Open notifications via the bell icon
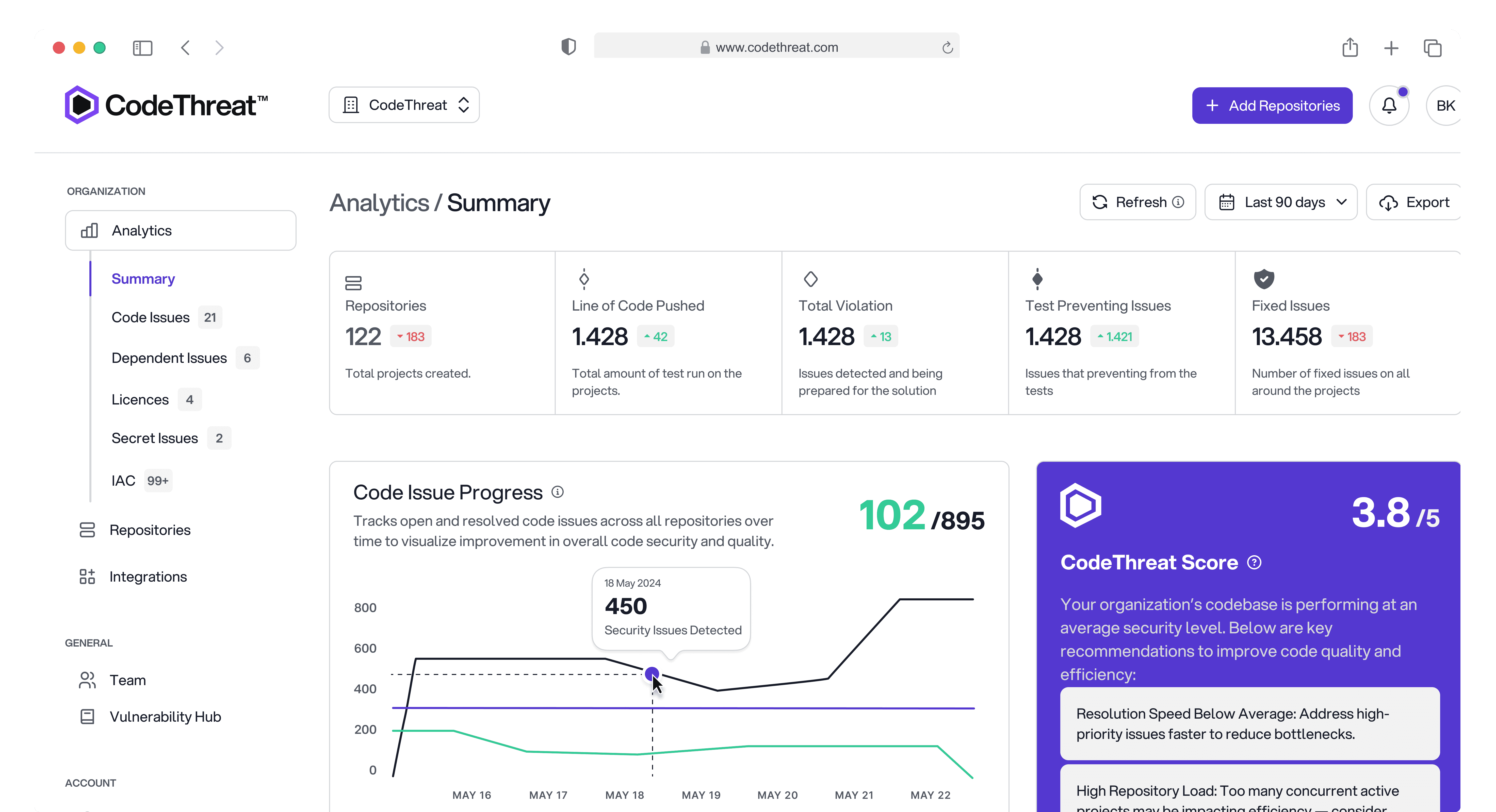 click(1389, 106)
